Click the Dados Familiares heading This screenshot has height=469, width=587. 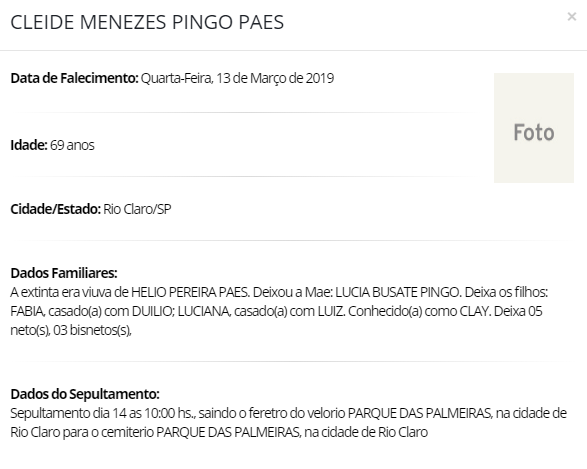coord(64,273)
